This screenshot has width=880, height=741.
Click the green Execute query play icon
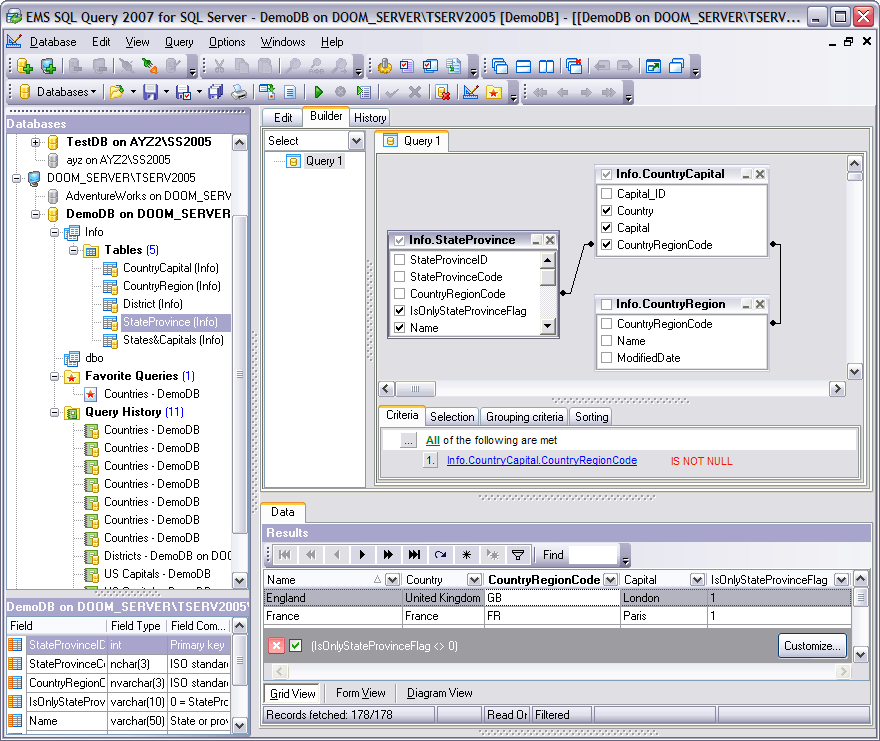318,92
